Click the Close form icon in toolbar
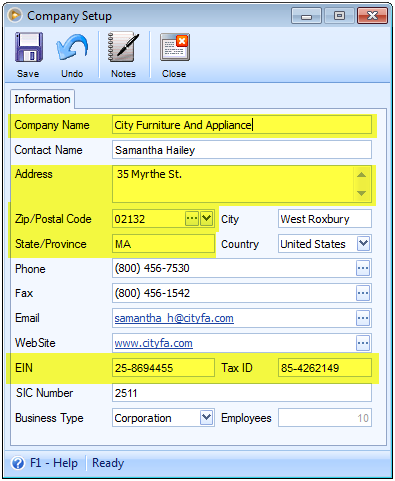The height and width of the screenshot is (481, 395). pyautogui.click(x=175, y=47)
